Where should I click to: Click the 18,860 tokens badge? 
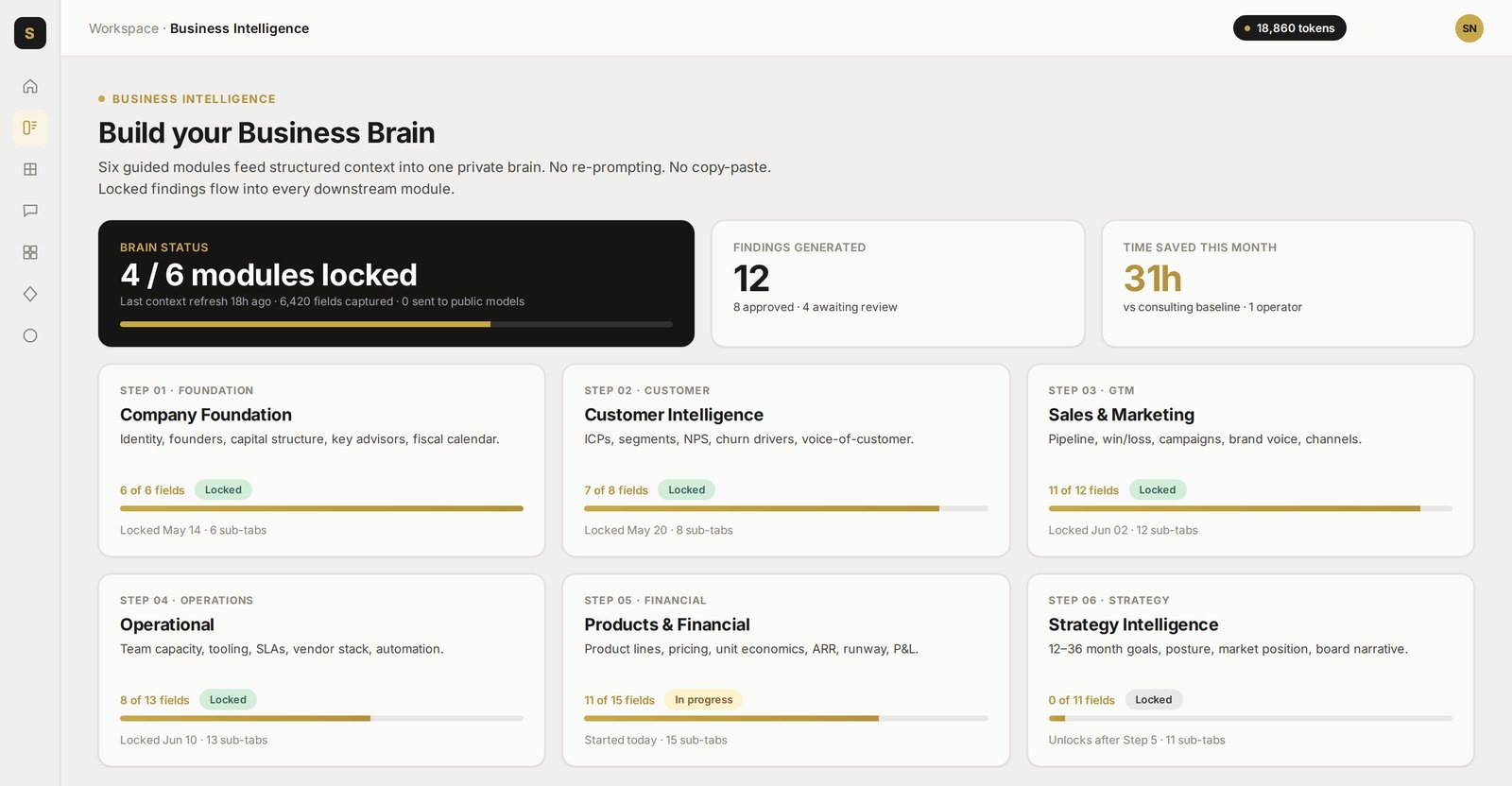coord(1289,28)
